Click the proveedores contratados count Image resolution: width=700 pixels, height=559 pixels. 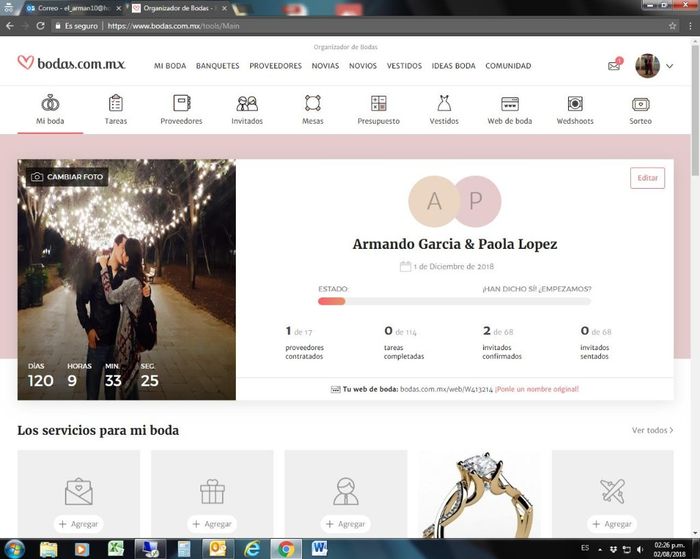point(305,342)
